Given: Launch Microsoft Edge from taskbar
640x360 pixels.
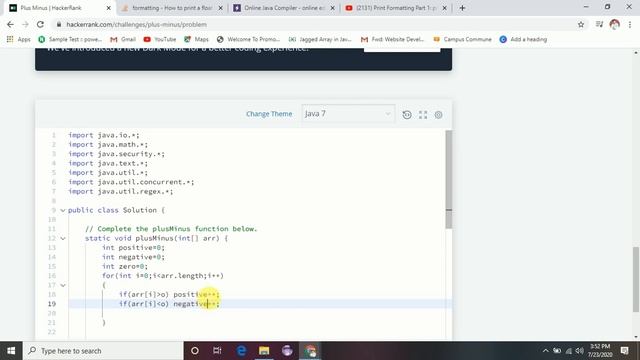Looking at the screenshot, I should tap(241, 351).
